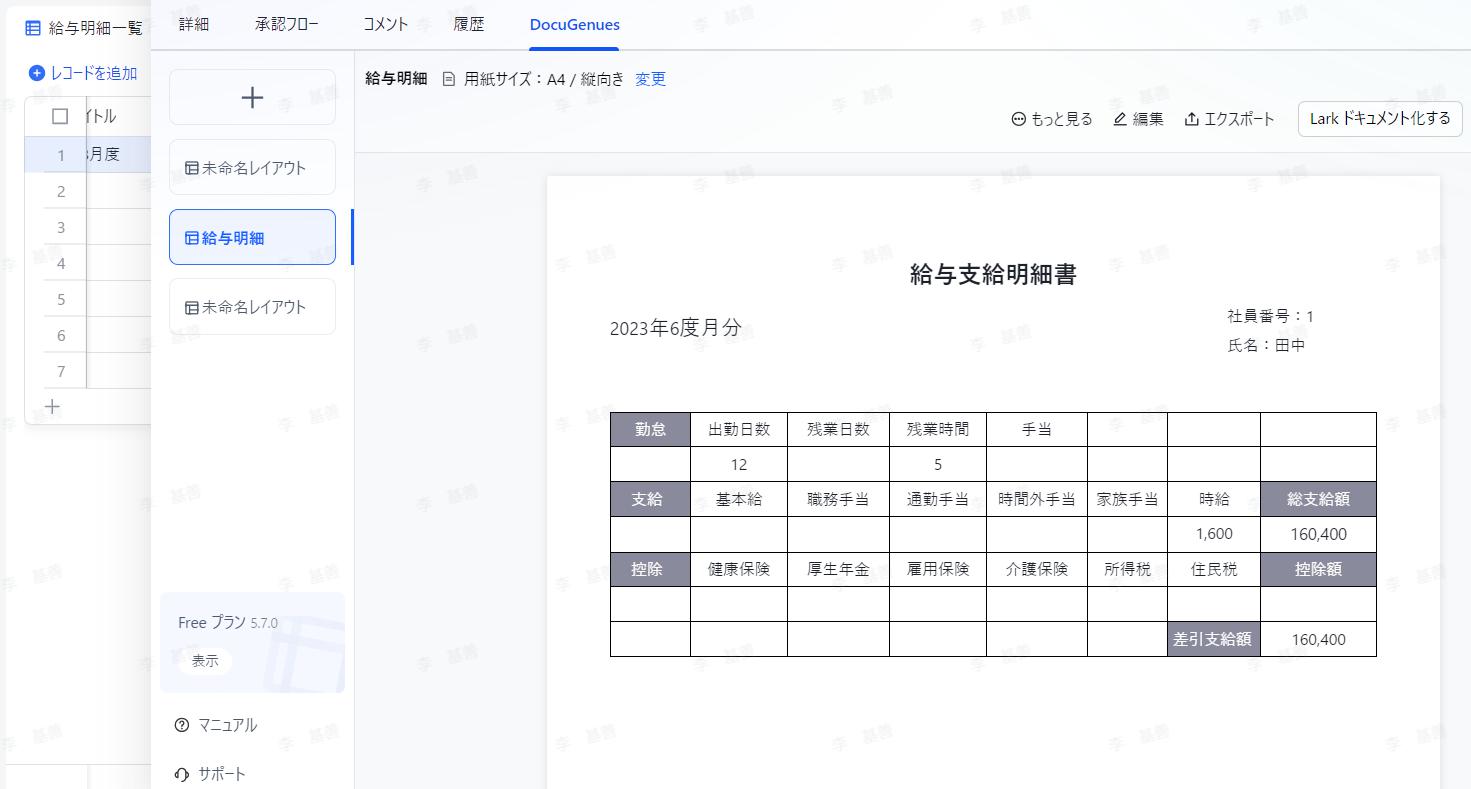Click the 総支給額 header cell
The width and height of the screenshot is (1471, 789).
click(1318, 499)
